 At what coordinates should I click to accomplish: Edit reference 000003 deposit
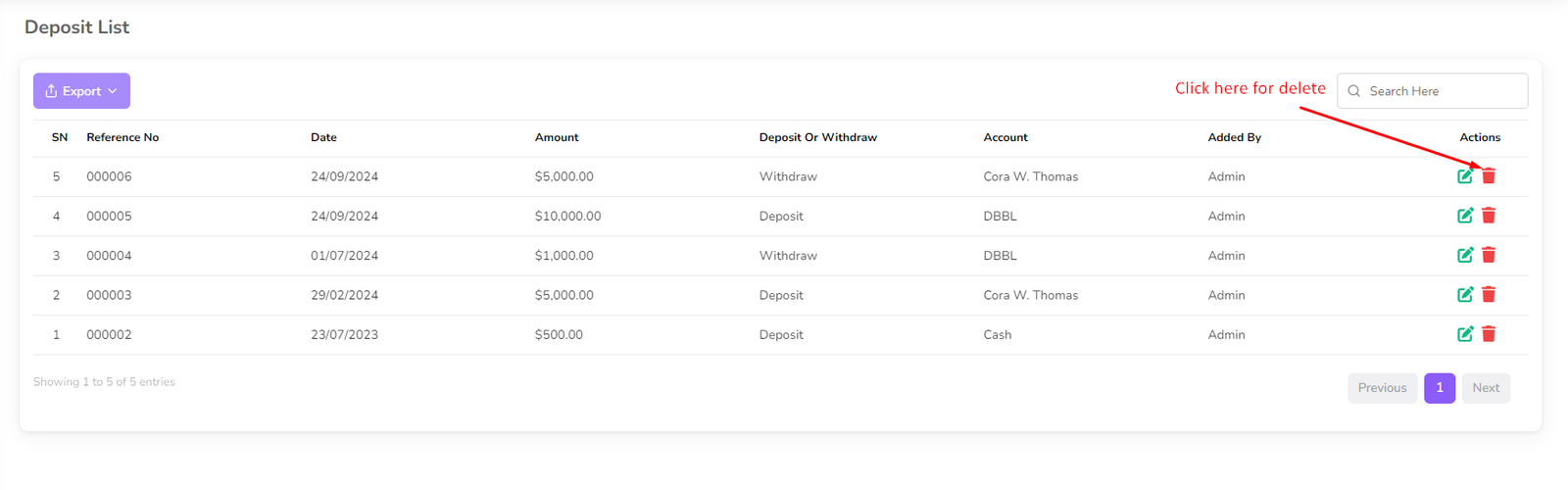pyautogui.click(x=1464, y=294)
